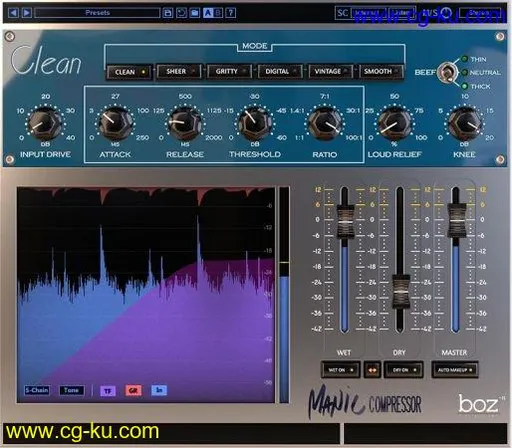The height and width of the screenshot is (448, 512).
Task: Toggle the purple TF graph layer
Action: point(108,391)
